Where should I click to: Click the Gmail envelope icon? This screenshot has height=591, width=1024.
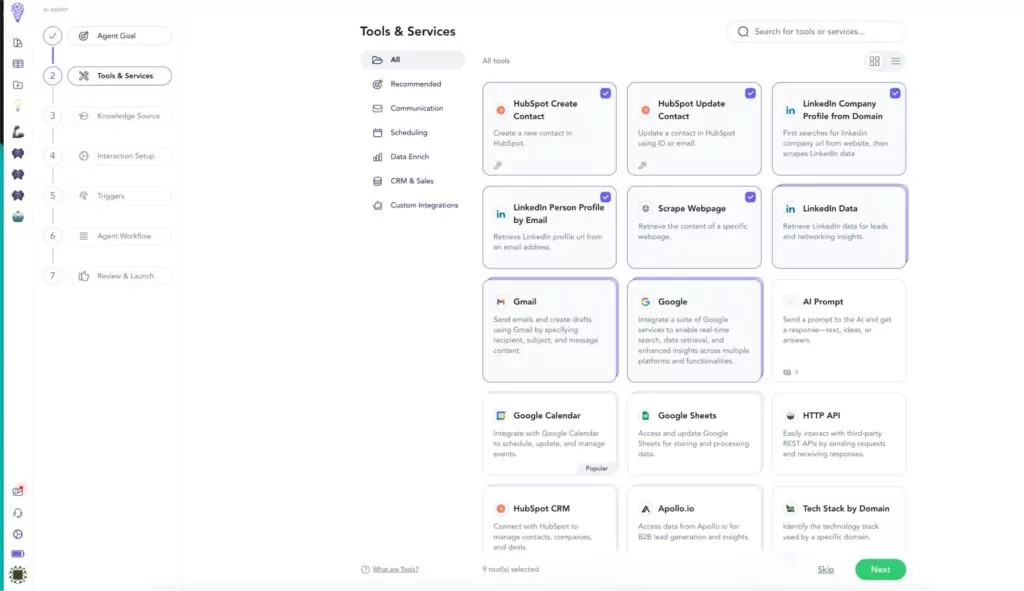tap(501, 302)
